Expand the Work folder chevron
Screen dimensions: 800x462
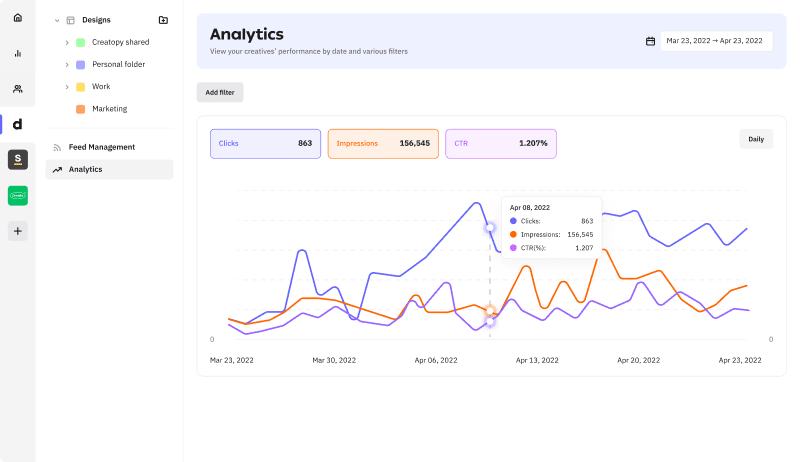pos(67,87)
